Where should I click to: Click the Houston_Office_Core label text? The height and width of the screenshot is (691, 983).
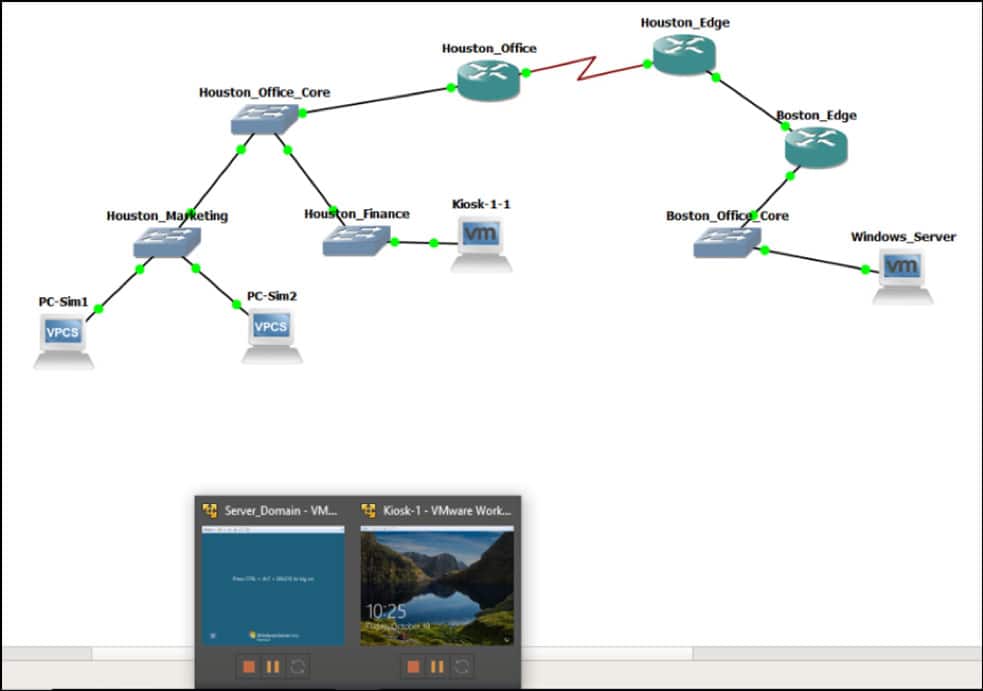[x=264, y=92]
